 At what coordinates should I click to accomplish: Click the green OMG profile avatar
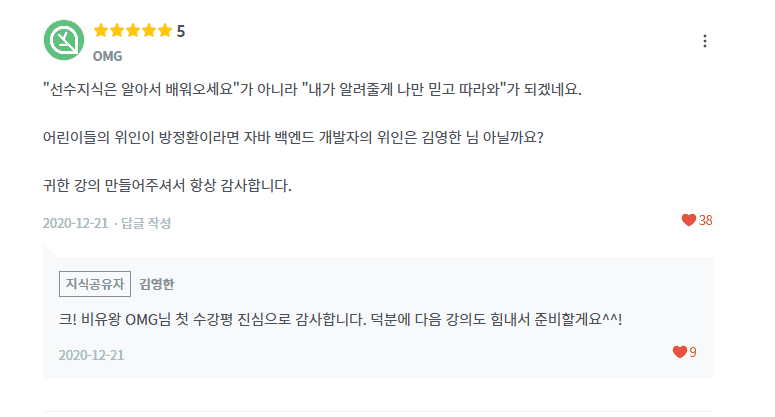[x=63, y=40]
